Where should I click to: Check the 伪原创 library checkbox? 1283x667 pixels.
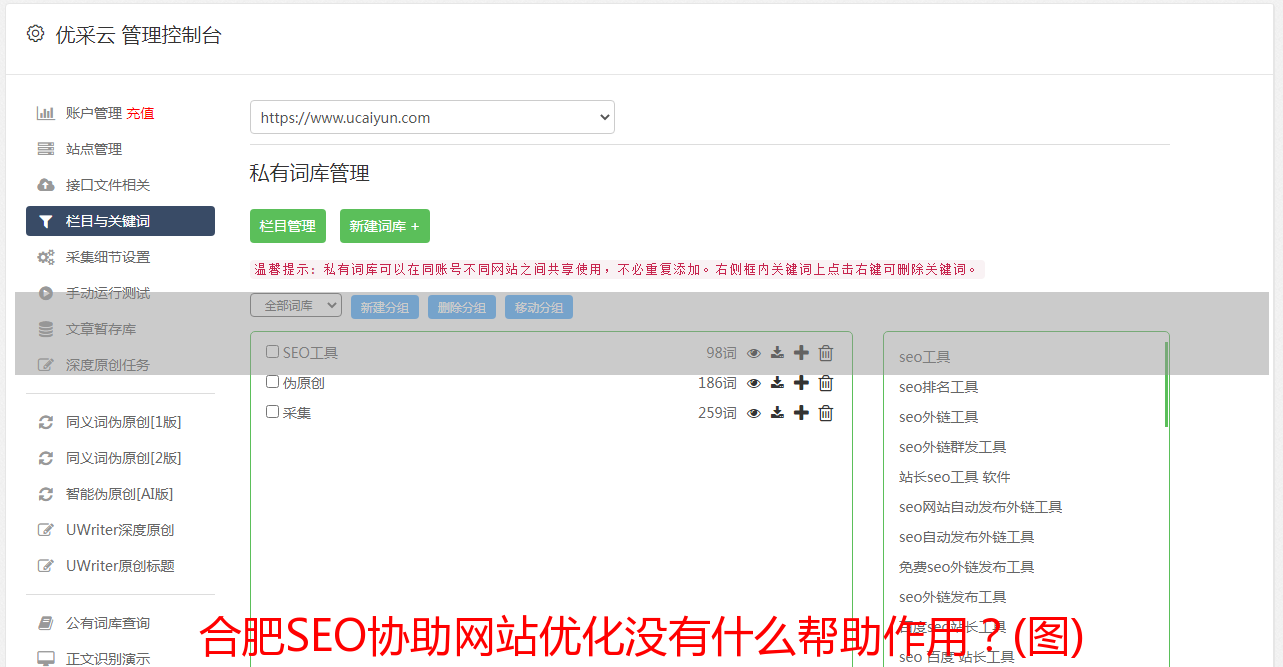272,382
